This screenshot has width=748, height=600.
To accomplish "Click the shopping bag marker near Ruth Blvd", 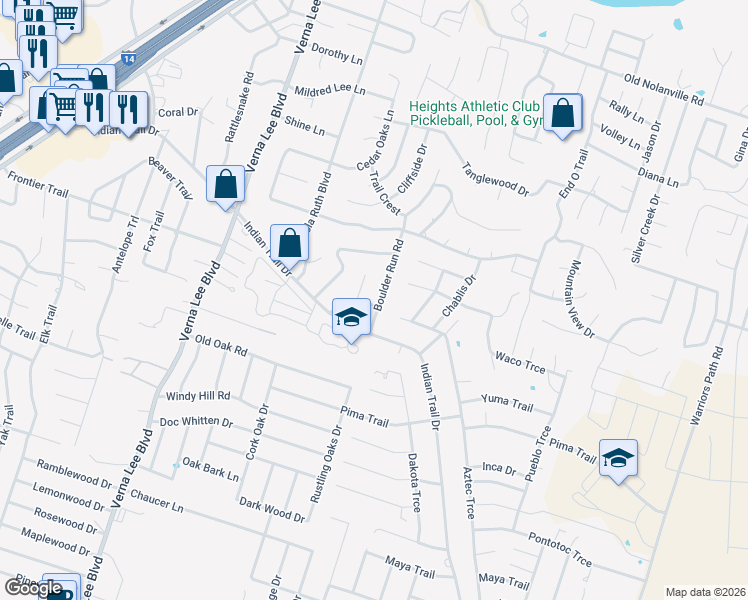I will click(290, 246).
